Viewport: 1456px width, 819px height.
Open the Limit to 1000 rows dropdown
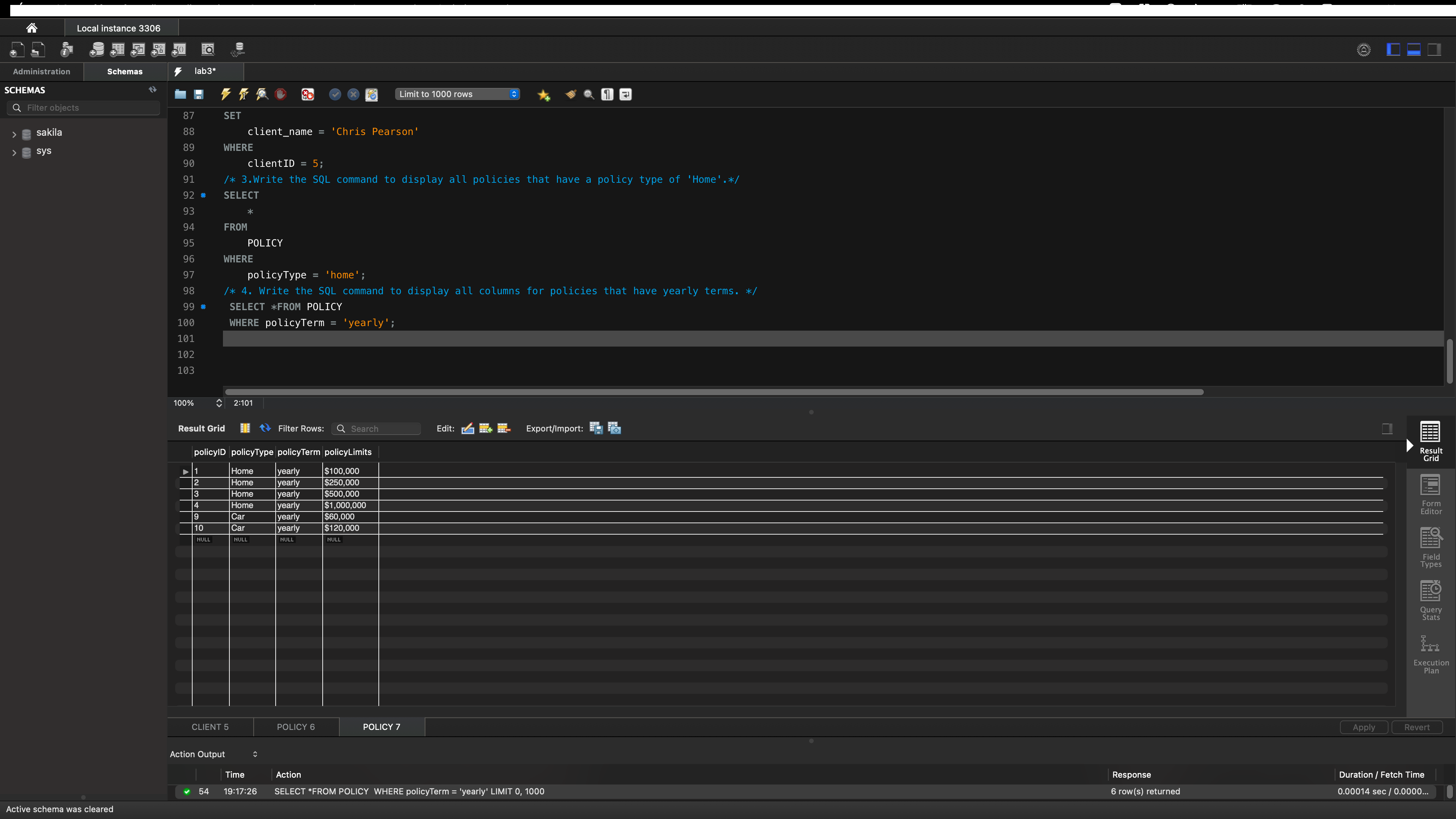457,94
